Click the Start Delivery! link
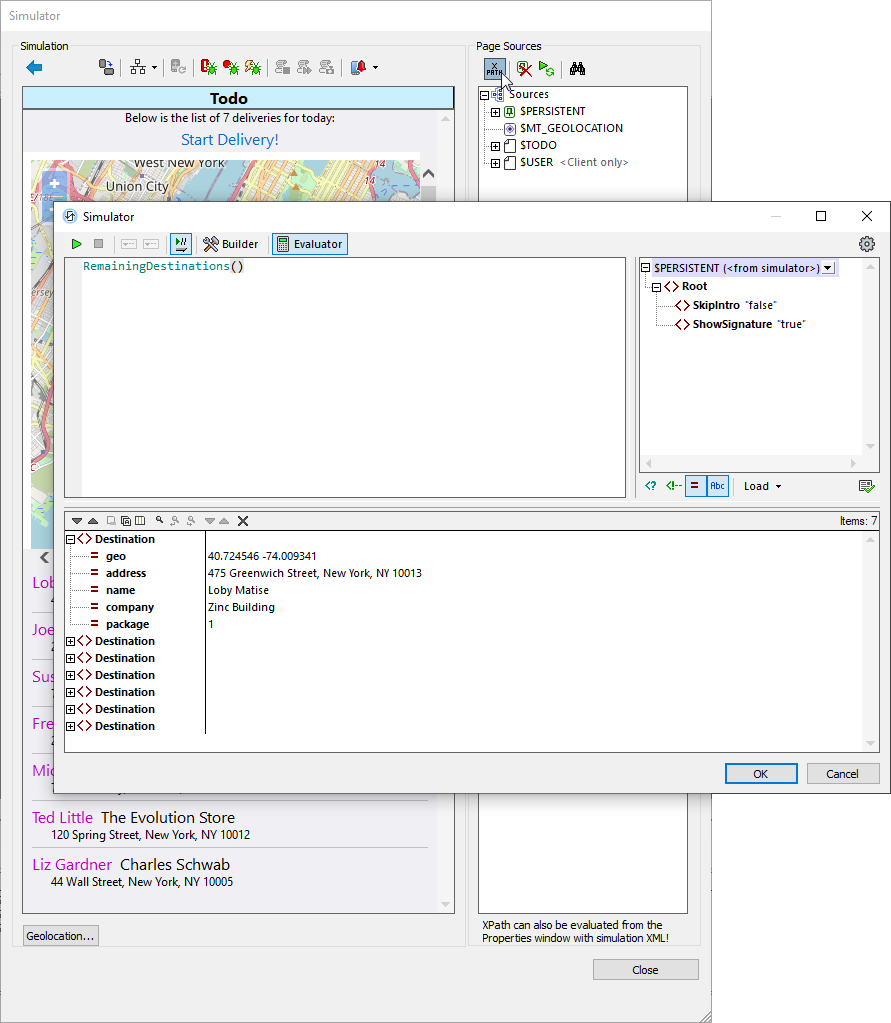The image size is (891, 1023). pyautogui.click(x=229, y=139)
